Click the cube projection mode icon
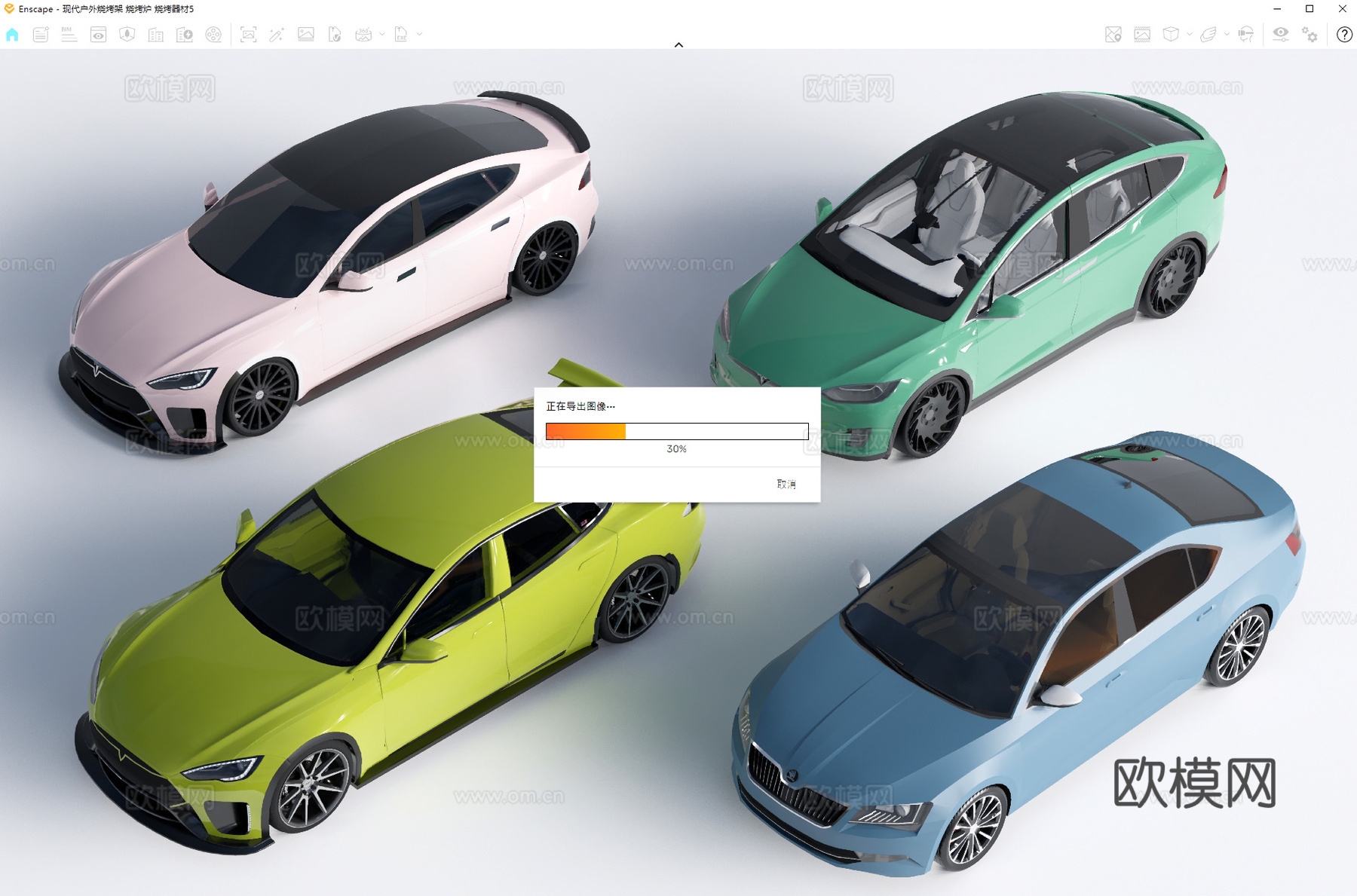Image resolution: width=1357 pixels, height=896 pixels. click(1171, 35)
